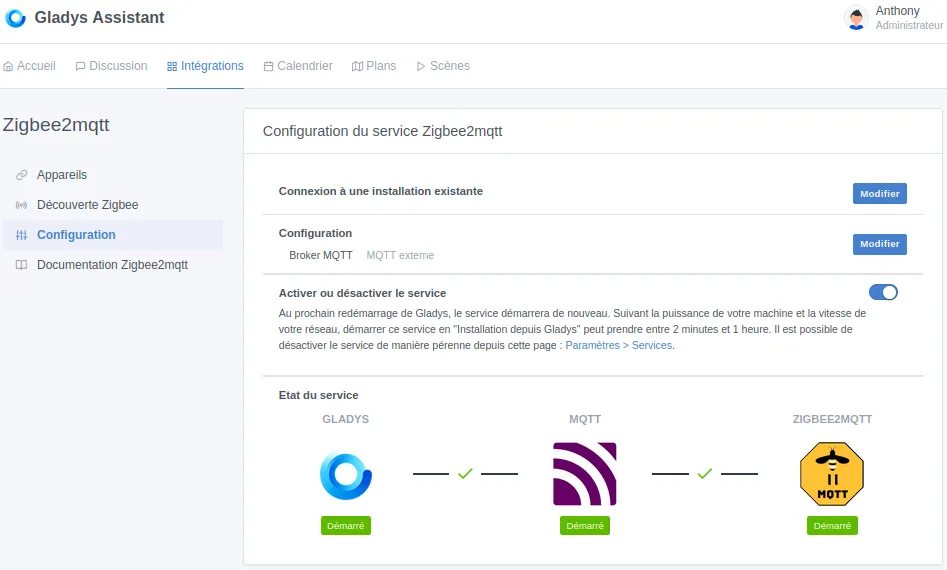
Task: Click the purple MQTT logo
Action: point(585,474)
